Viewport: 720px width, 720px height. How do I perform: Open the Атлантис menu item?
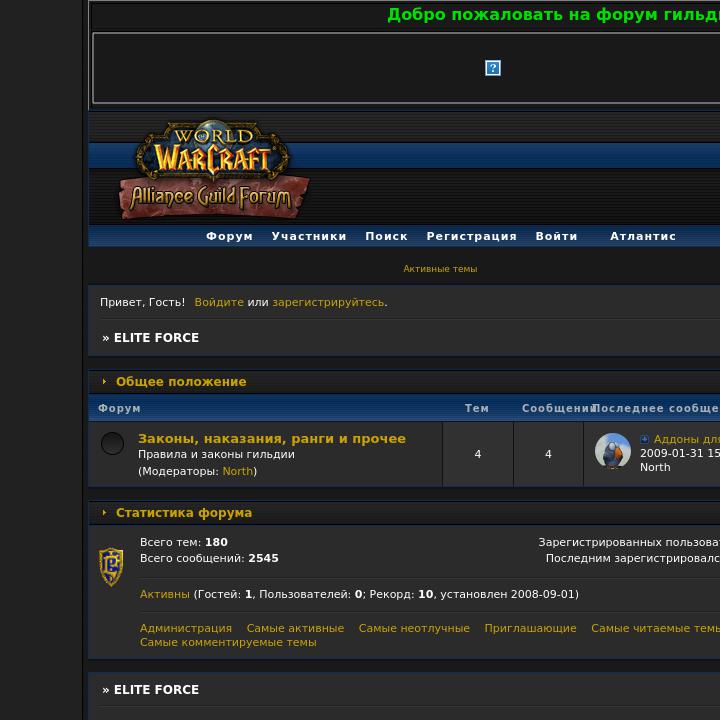click(x=643, y=236)
